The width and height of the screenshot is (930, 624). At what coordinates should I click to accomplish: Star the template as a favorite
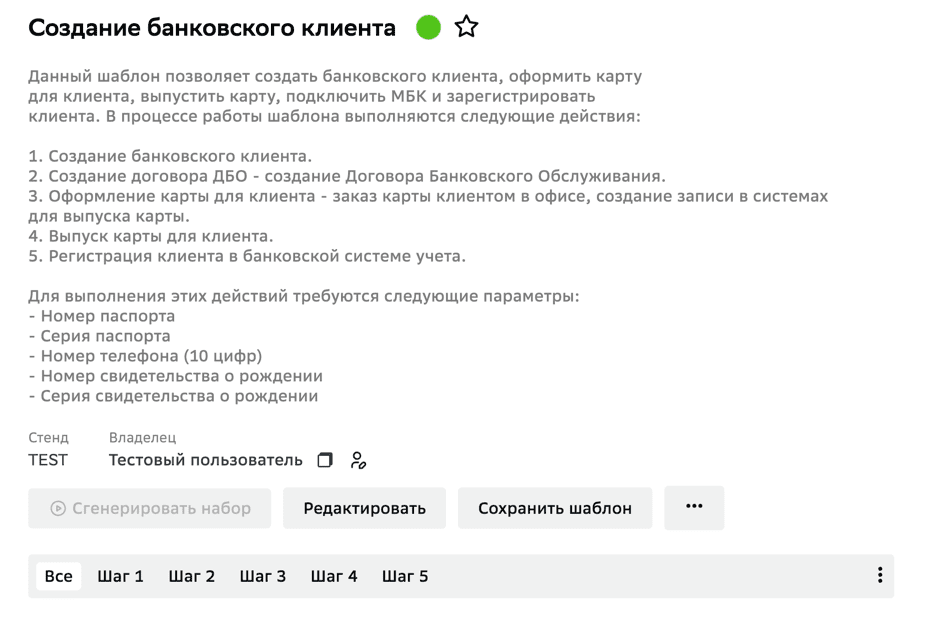[466, 28]
